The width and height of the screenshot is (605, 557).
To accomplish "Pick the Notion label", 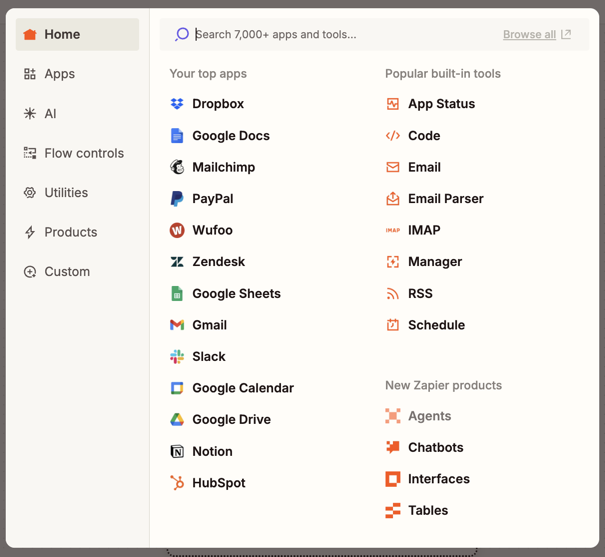I will click(x=213, y=451).
